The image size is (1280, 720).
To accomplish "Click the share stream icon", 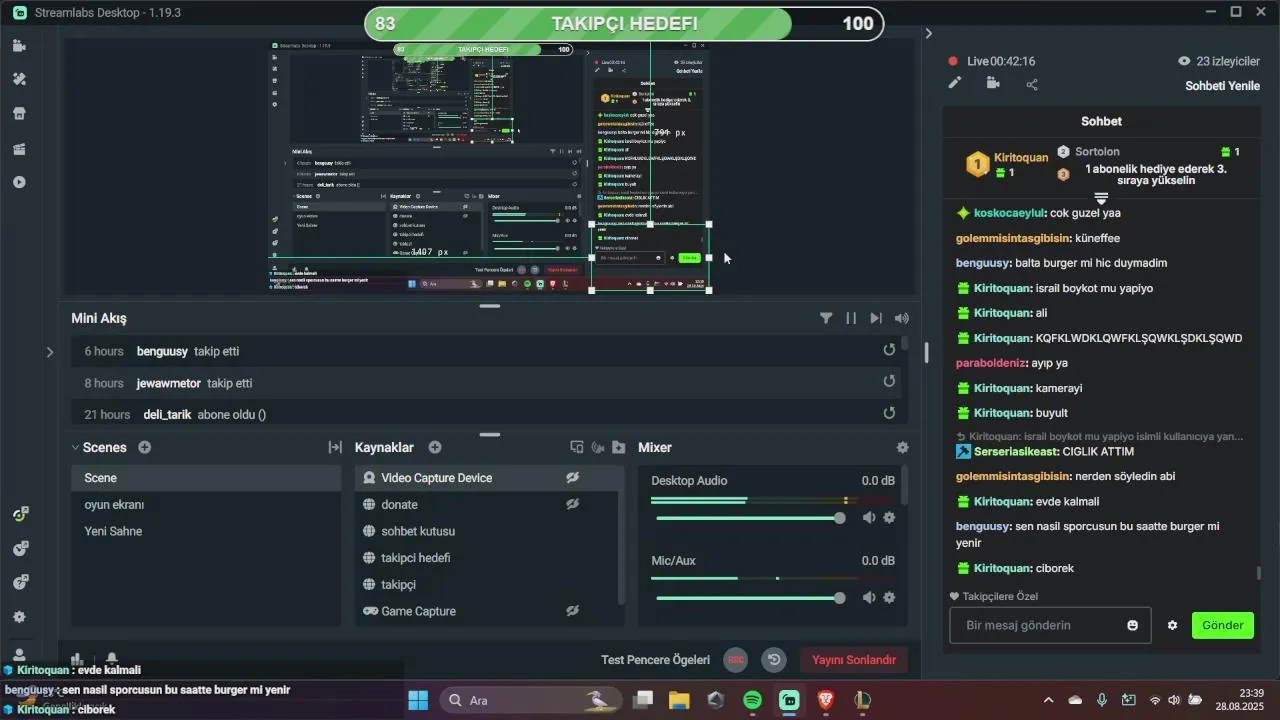I will click(x=1032, y=84).
